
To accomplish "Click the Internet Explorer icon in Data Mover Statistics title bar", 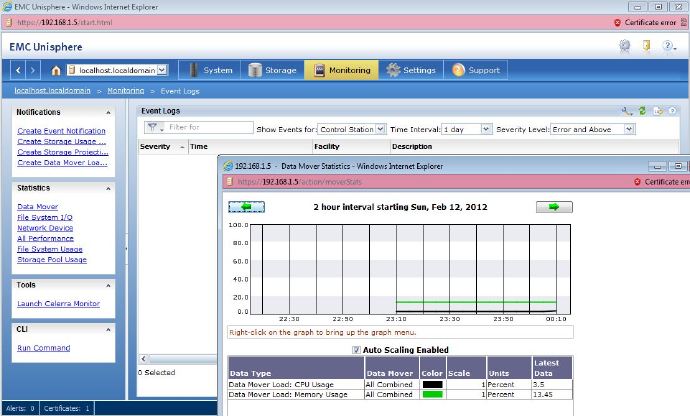I will pyautogui.click(x=228, y=166).
